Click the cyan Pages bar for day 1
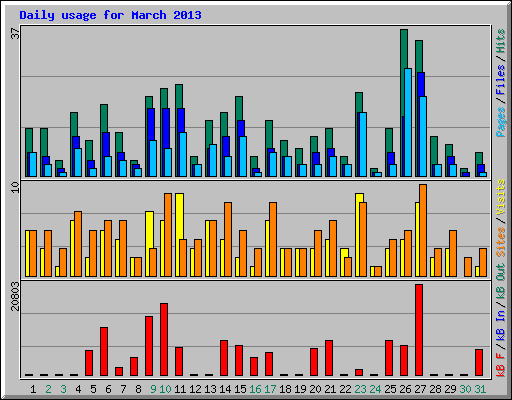512x400 pixels. (33, 164)
